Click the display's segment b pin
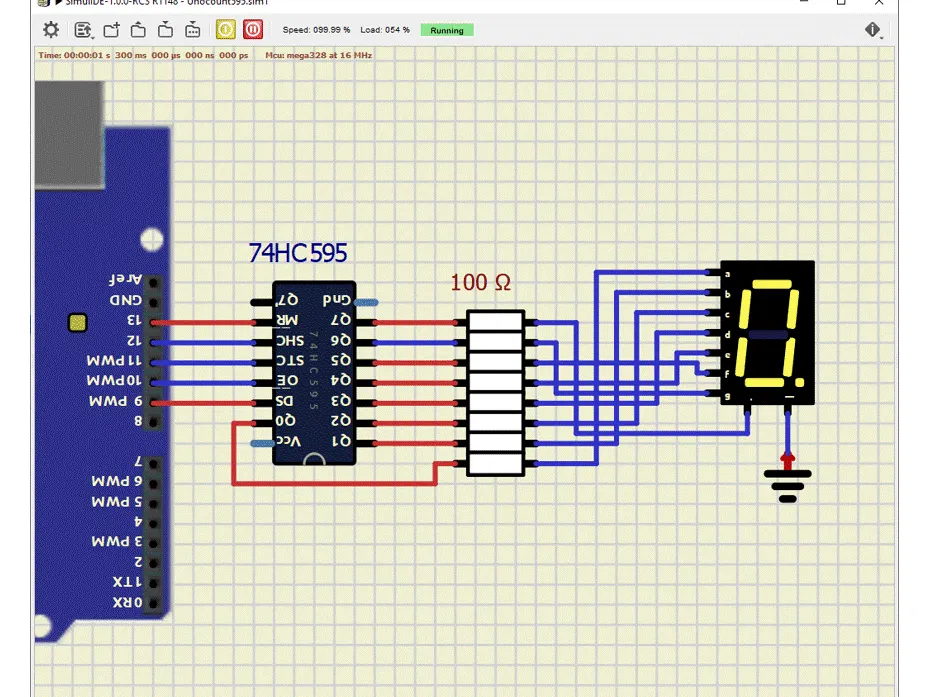929x697 pixels. pos(713,293)
